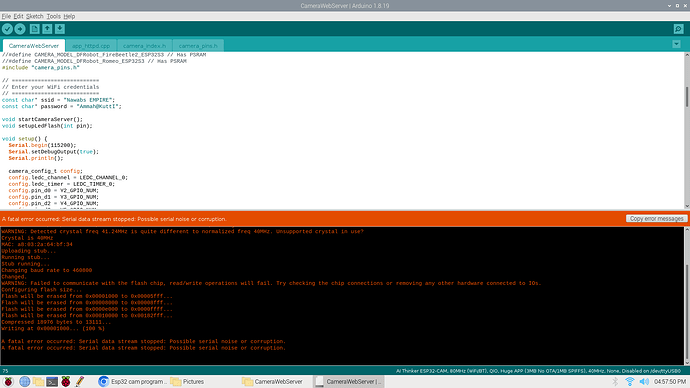This screenshot has height=388, width=690.
Task: Switch to the camera_pins.h tab
Action: pyautogui.click(x=198, y=46)
